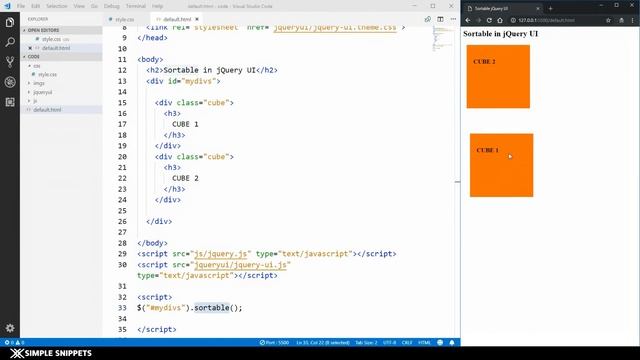Open the Manage gear in the activity bar
640x360 pixels.
[10, 328]
